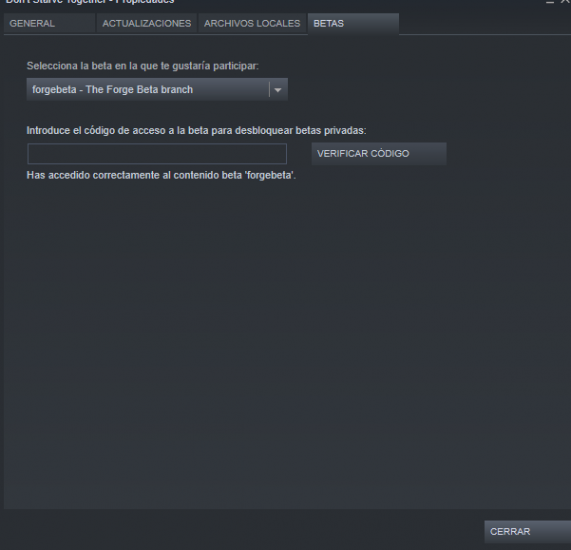
Task: Click the 'The Forge Beta branch' text in the selector
Action: click(x=139, y=90)
